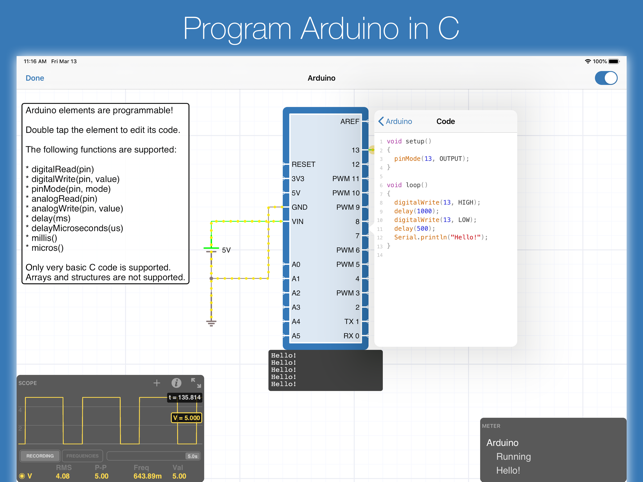
Task: Tap the TX 1 pin label
Action: coord(352,322)
